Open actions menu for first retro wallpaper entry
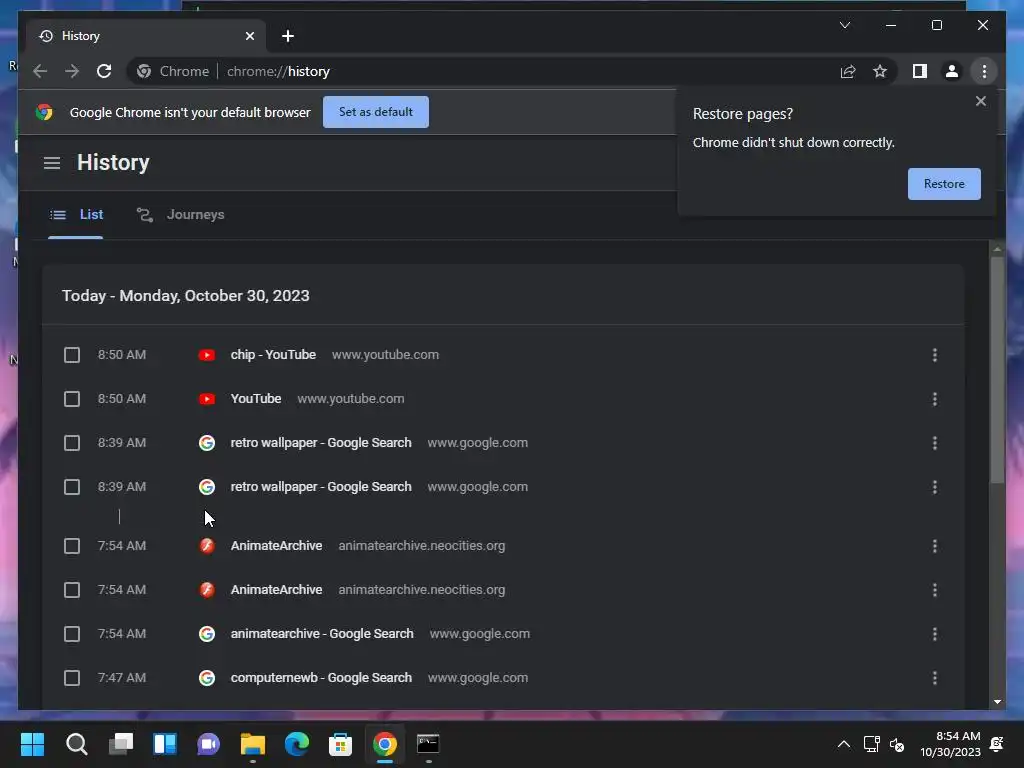Screen dimensions: 1024x768 (x=935, y=443)
